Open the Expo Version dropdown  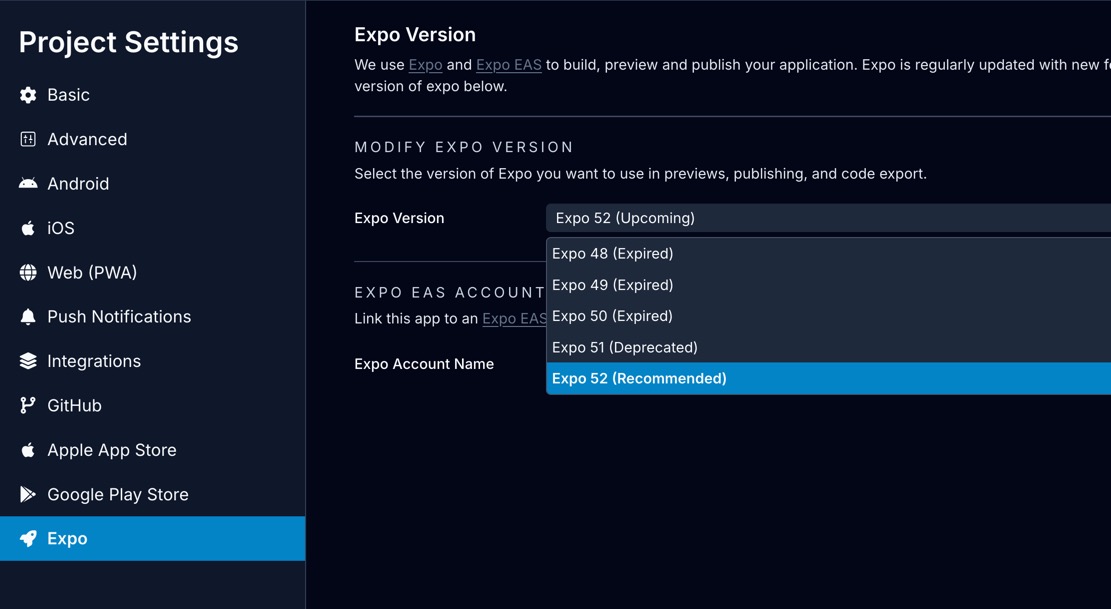[828, 218]
